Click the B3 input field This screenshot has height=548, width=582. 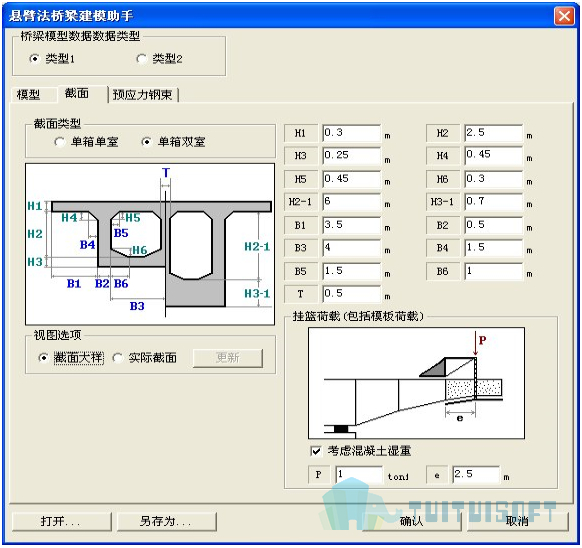(x=352, y=248)
